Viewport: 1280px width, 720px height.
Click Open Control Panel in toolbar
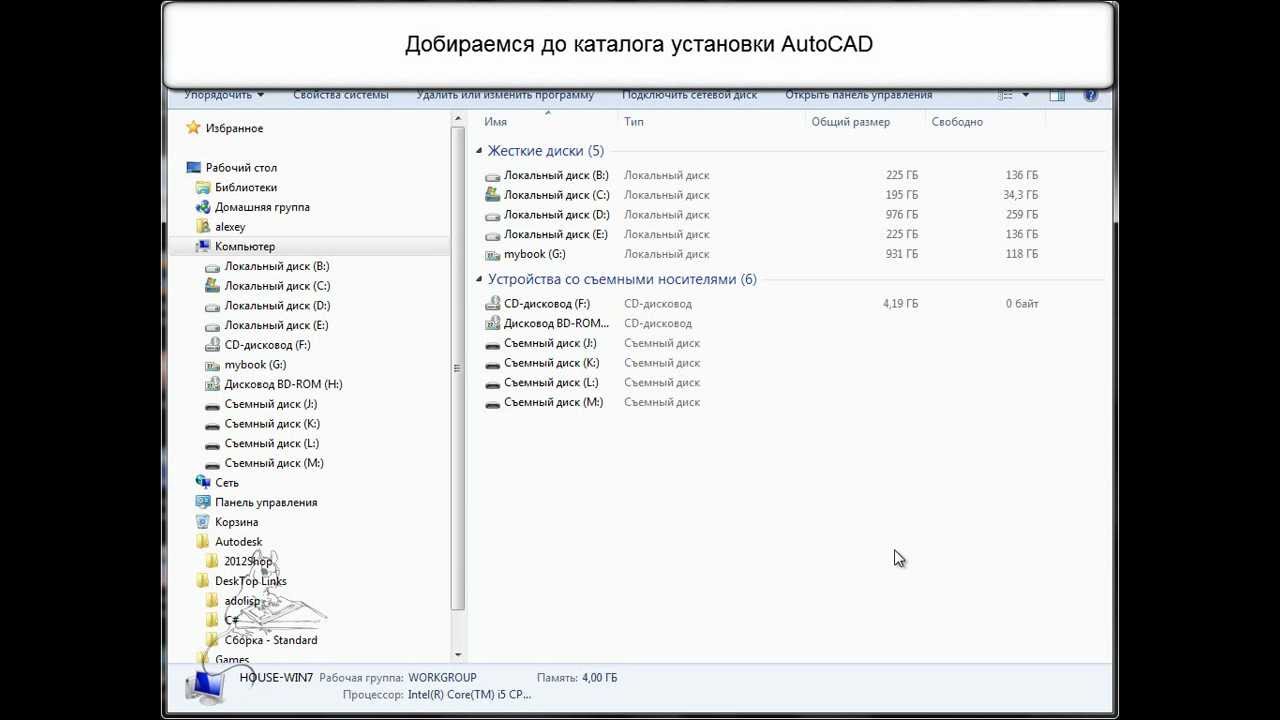pyautogui.click(x=858, y=95)
